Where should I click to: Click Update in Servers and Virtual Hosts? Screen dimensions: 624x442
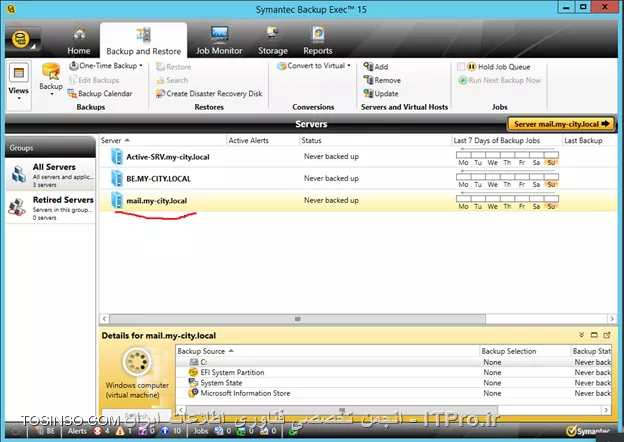tap(381, 93)
